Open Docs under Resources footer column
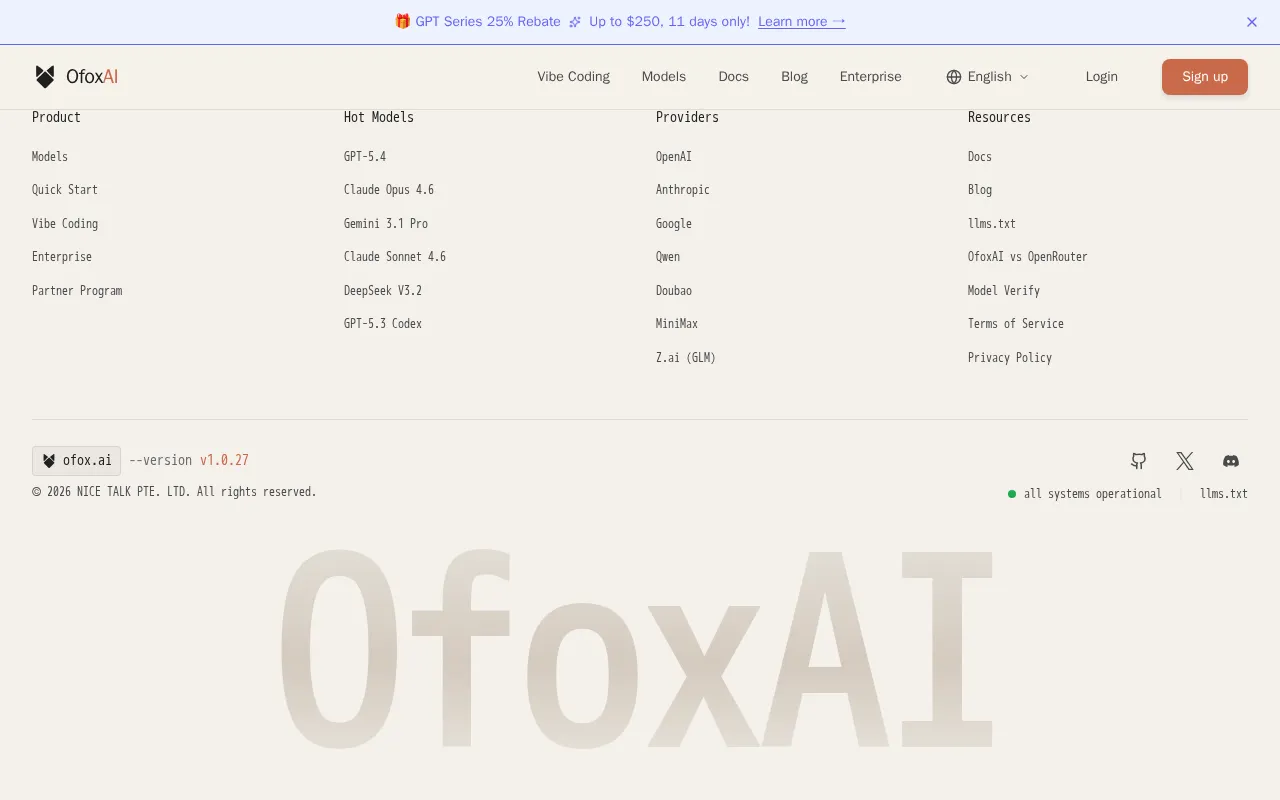 (980, 157)
